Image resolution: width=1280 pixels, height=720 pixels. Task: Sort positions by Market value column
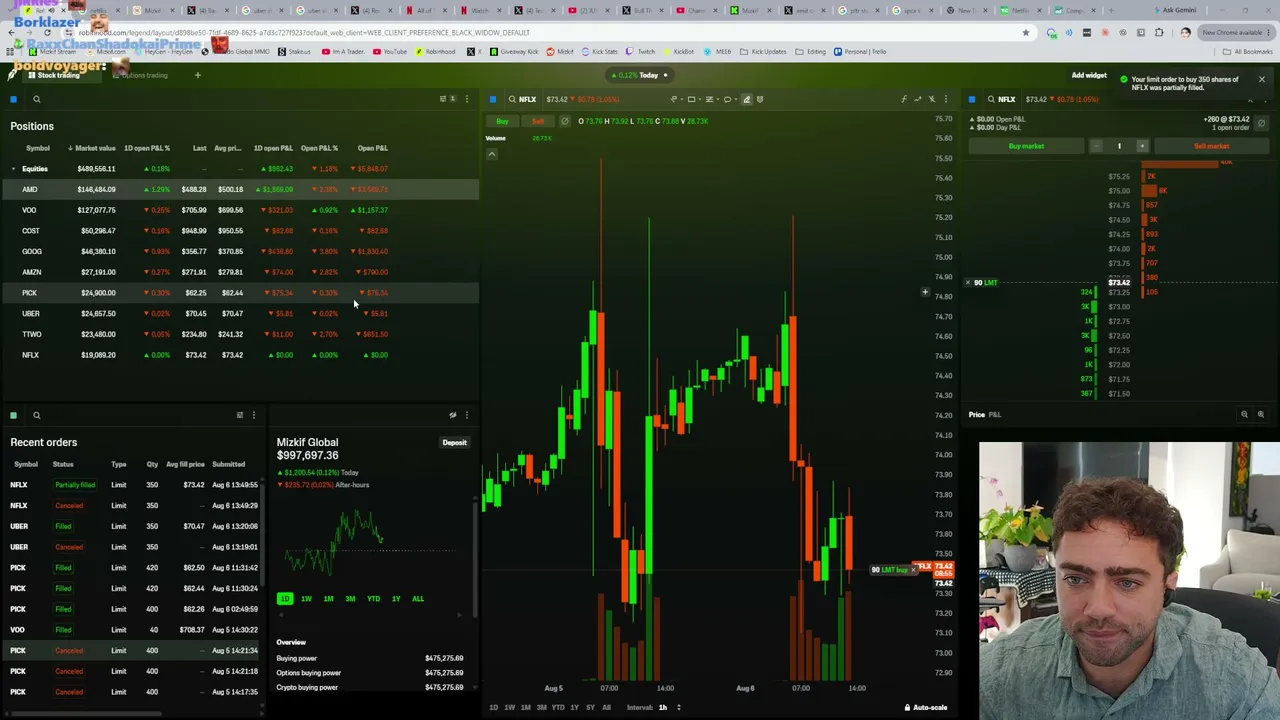pos(93,148)
